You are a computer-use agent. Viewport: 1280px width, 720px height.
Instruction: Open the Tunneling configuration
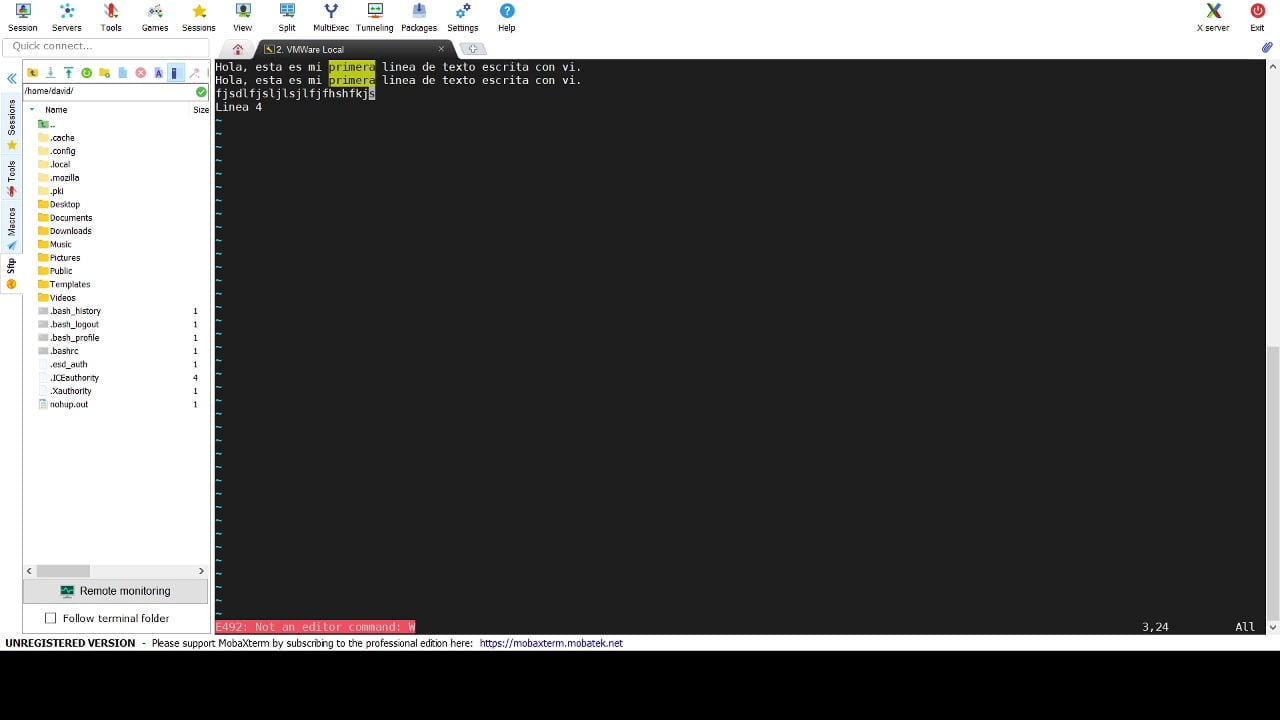pyautogui.click(x=374, y=15)
